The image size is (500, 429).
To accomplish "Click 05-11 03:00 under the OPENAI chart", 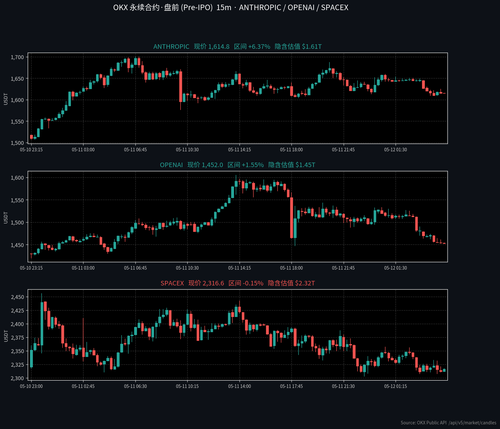I will tap(83, 268).
